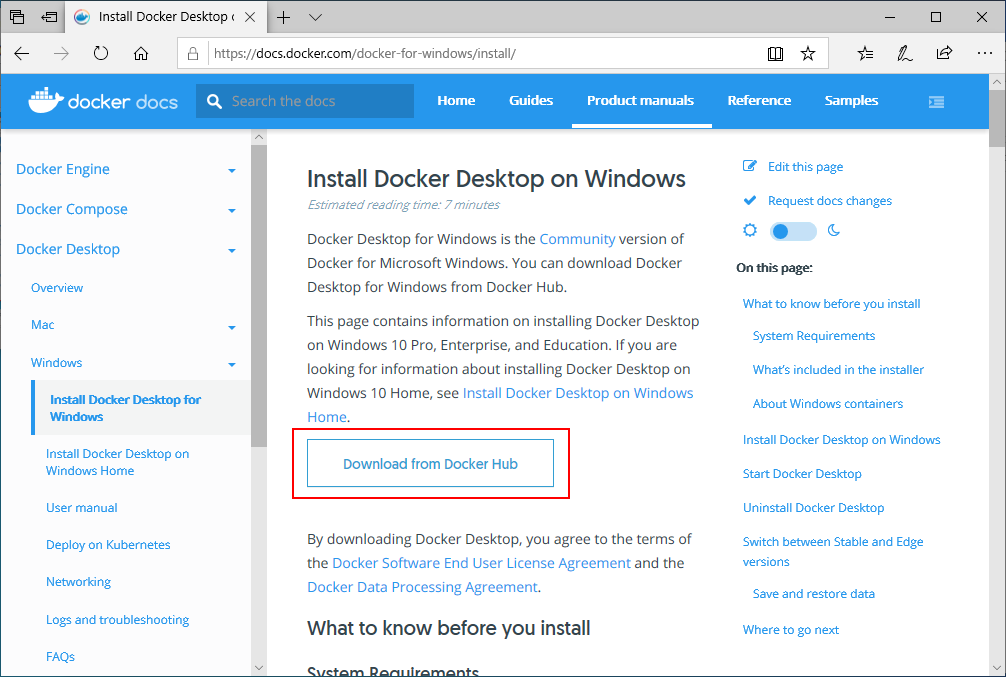Open the Guides nav item
The width and height of the screenshot is (1006, 677).
531,100
